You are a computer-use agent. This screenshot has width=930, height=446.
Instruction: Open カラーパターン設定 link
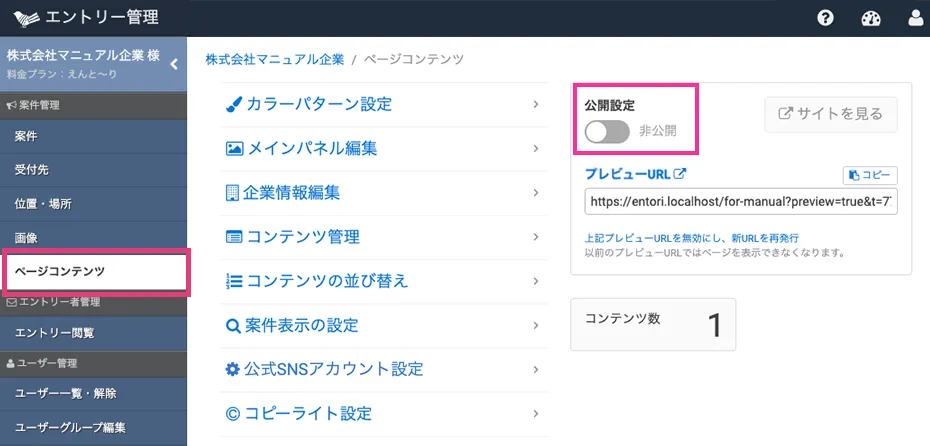319,104
